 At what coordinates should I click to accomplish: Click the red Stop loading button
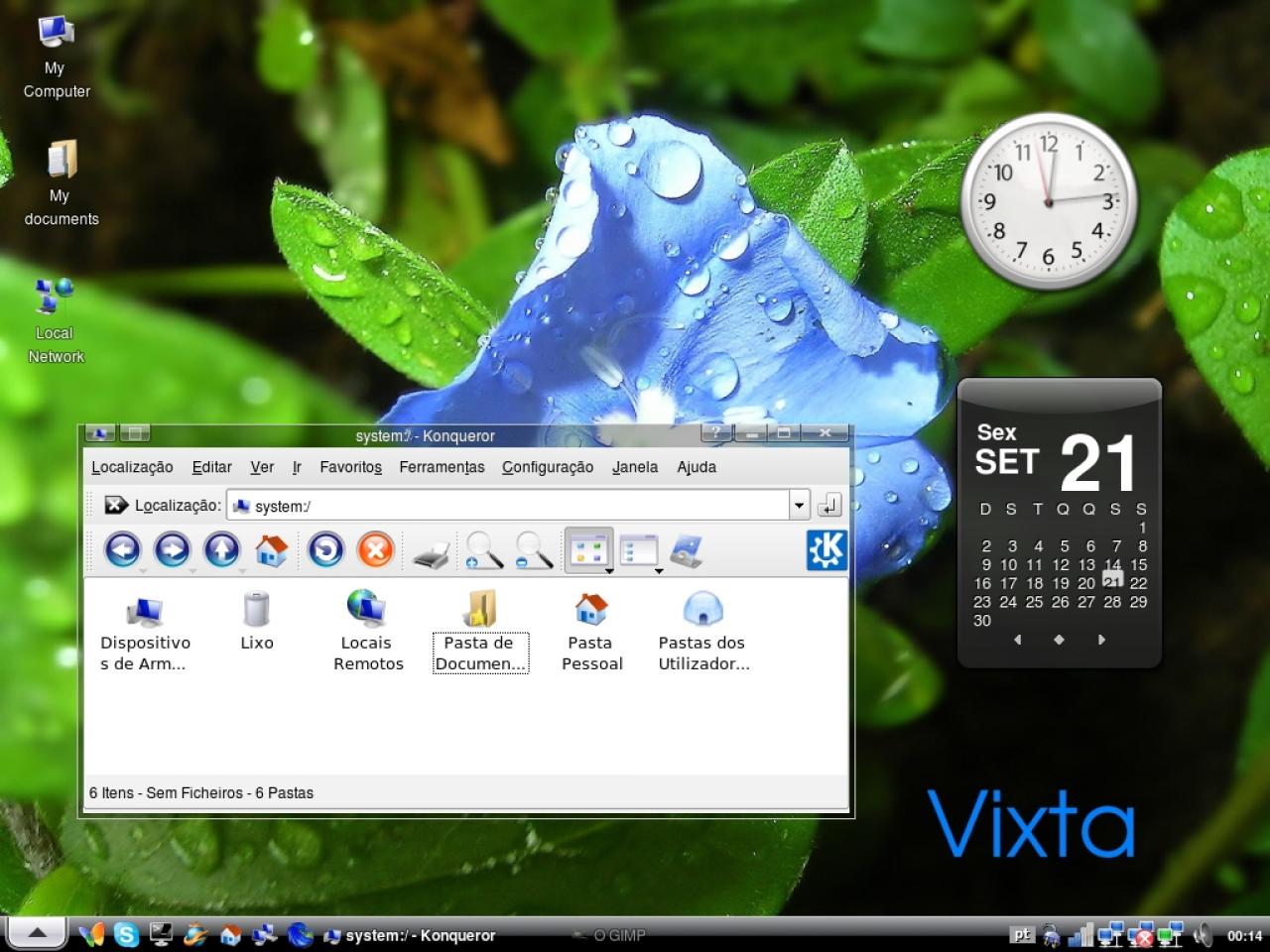tap(375, 549)
